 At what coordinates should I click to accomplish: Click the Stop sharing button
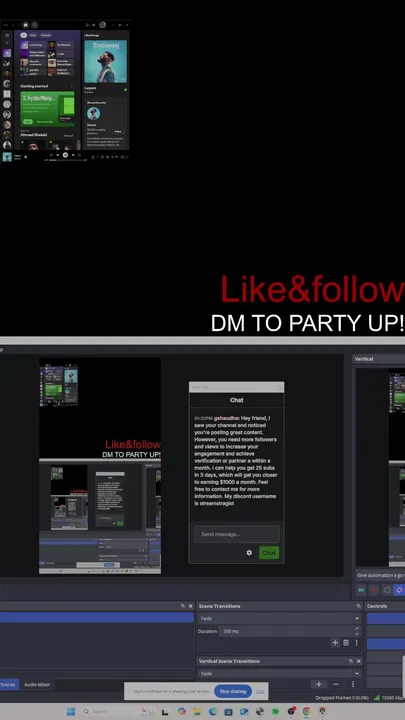point(233,691)
